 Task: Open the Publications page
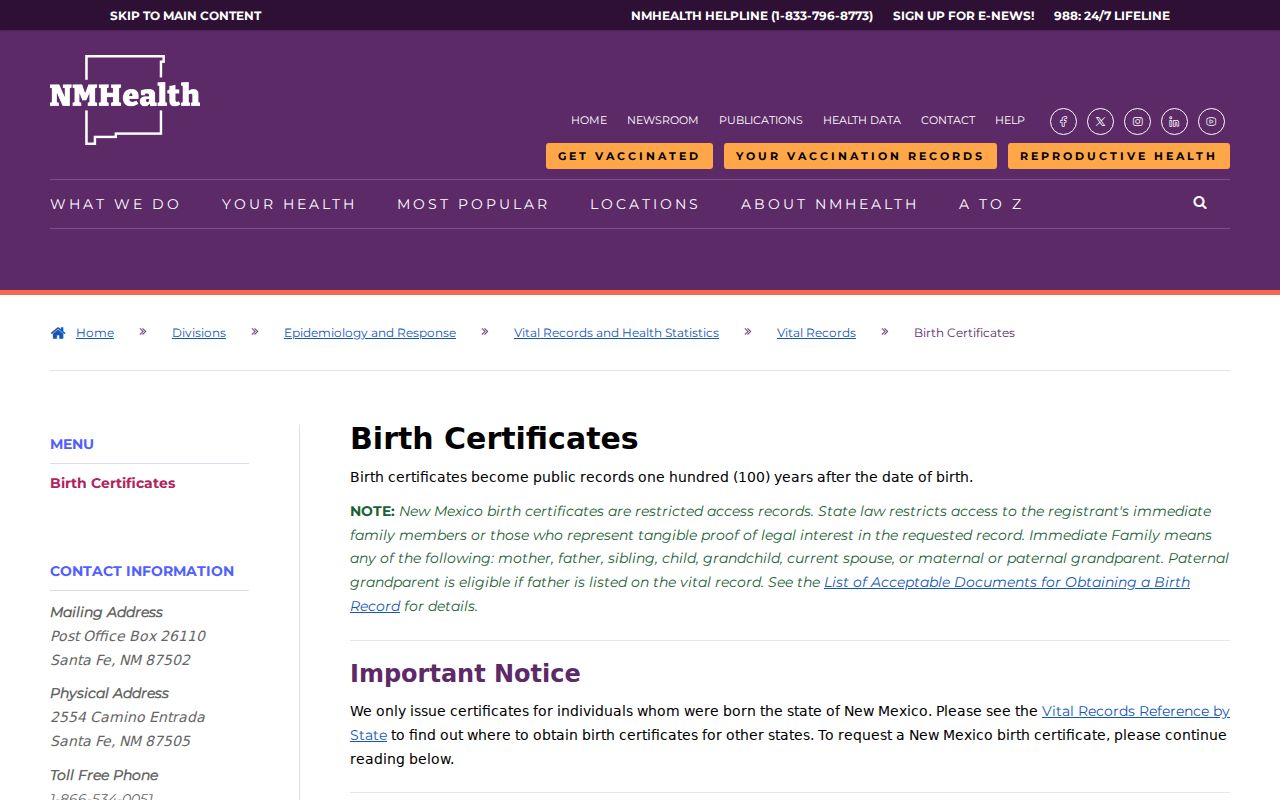761,120
